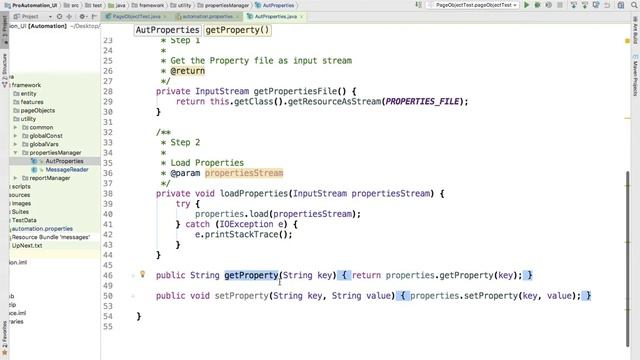
Task: Open Search Everywhere magnifier icon
Action: click(634, 5)
